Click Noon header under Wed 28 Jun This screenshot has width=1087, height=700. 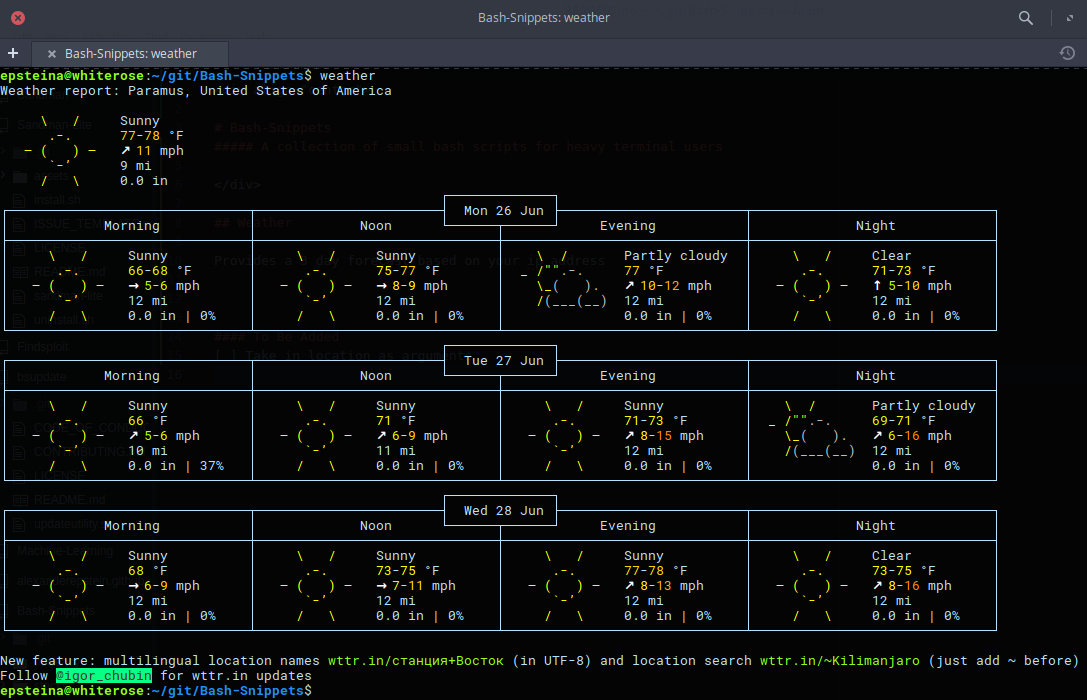[375, 526]
